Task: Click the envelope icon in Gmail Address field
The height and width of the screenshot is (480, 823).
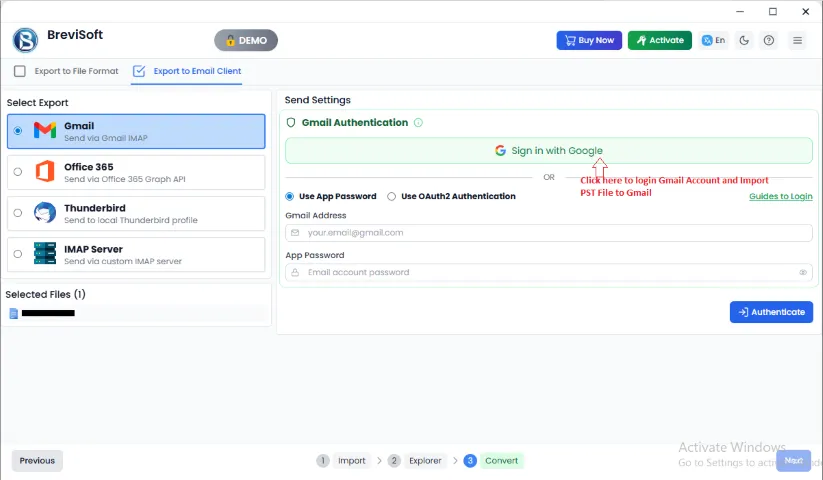Action: pos(295,233)
